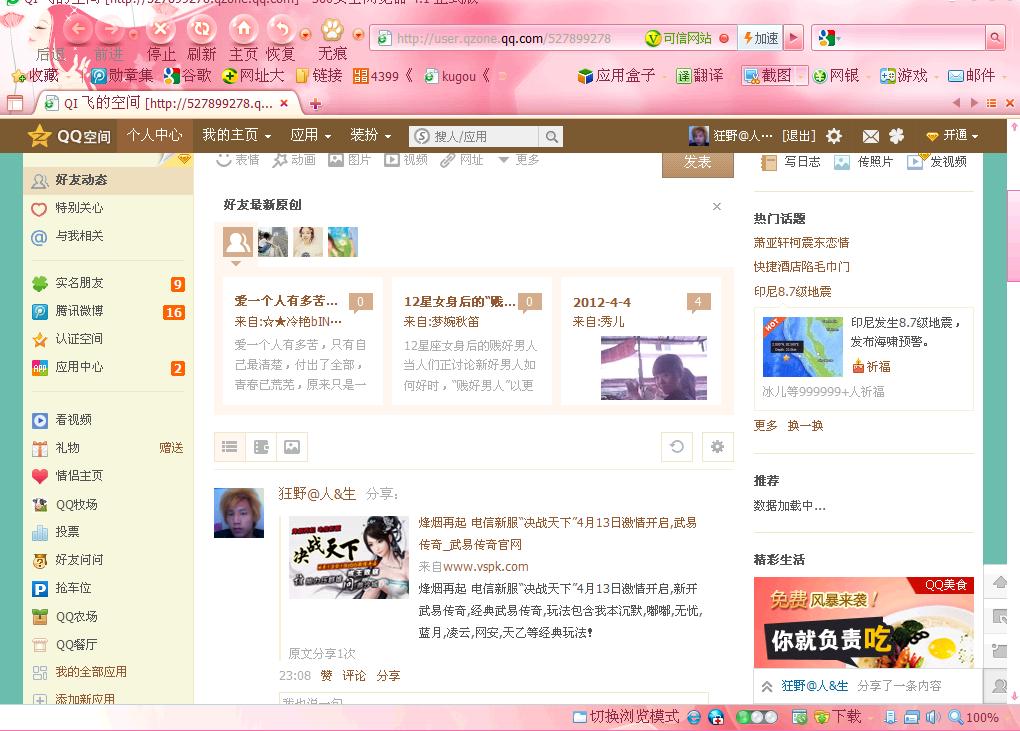
Task: Click the 祈福 pray link
Action: point(872,367)
